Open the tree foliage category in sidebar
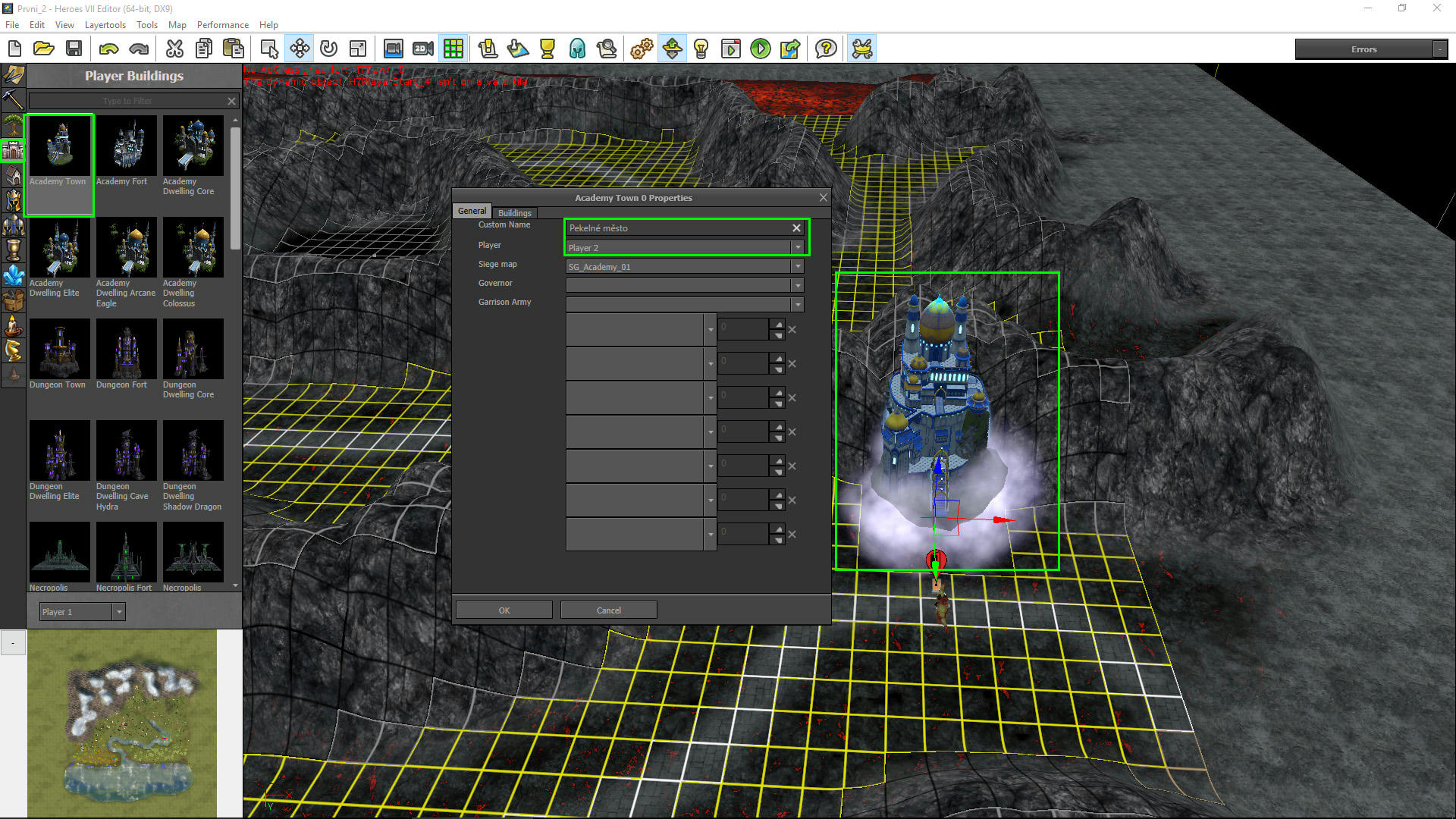Viewport: 1456px width, 819px height. click(13, 124)
